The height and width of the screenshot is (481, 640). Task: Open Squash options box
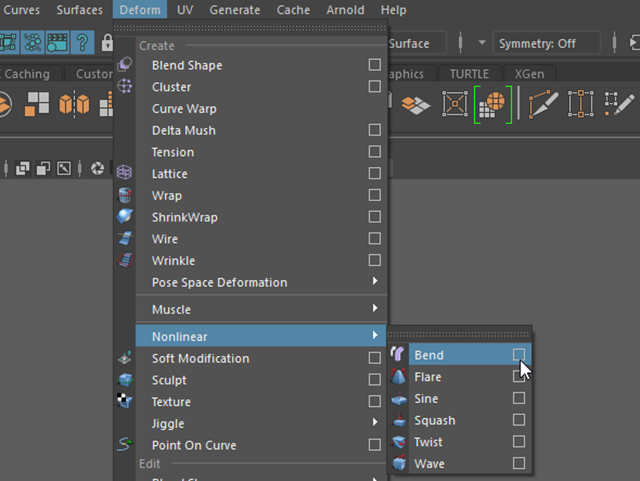519,419
